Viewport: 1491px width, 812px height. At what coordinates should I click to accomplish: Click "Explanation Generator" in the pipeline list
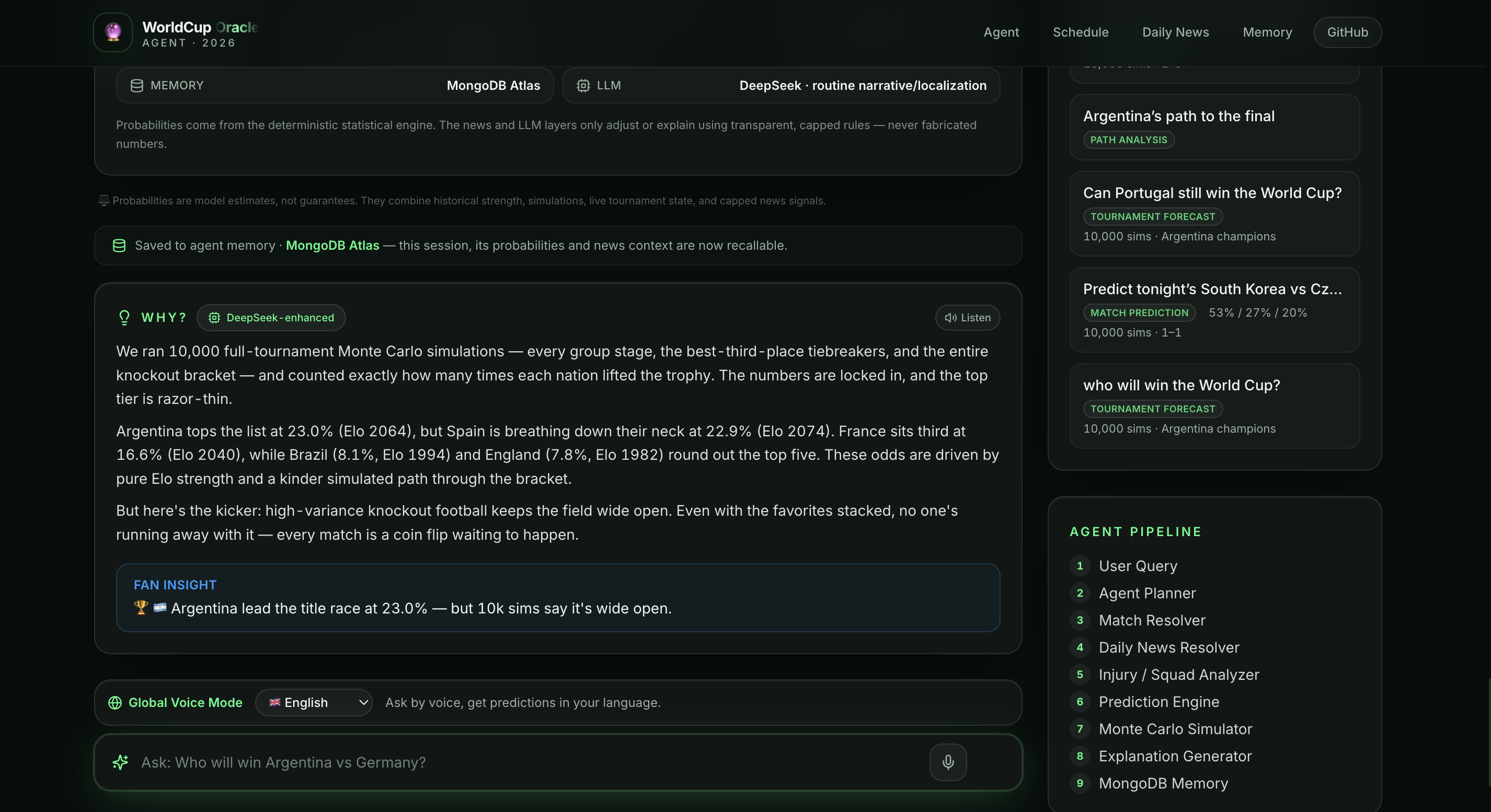click(1175, 756)
